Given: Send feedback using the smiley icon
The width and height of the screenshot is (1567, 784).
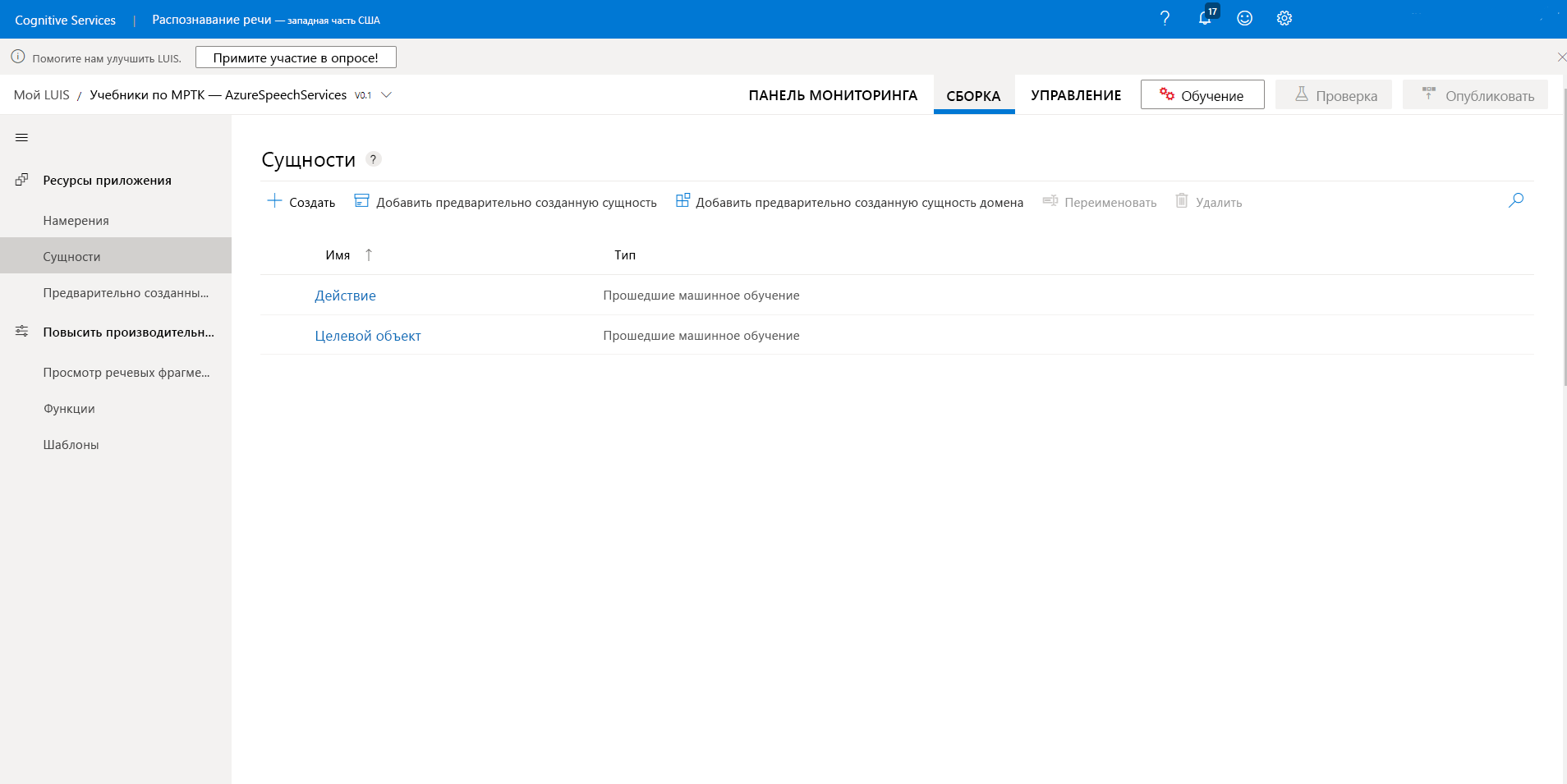Looking at the screenshot, I should [x=1244, y=18].
